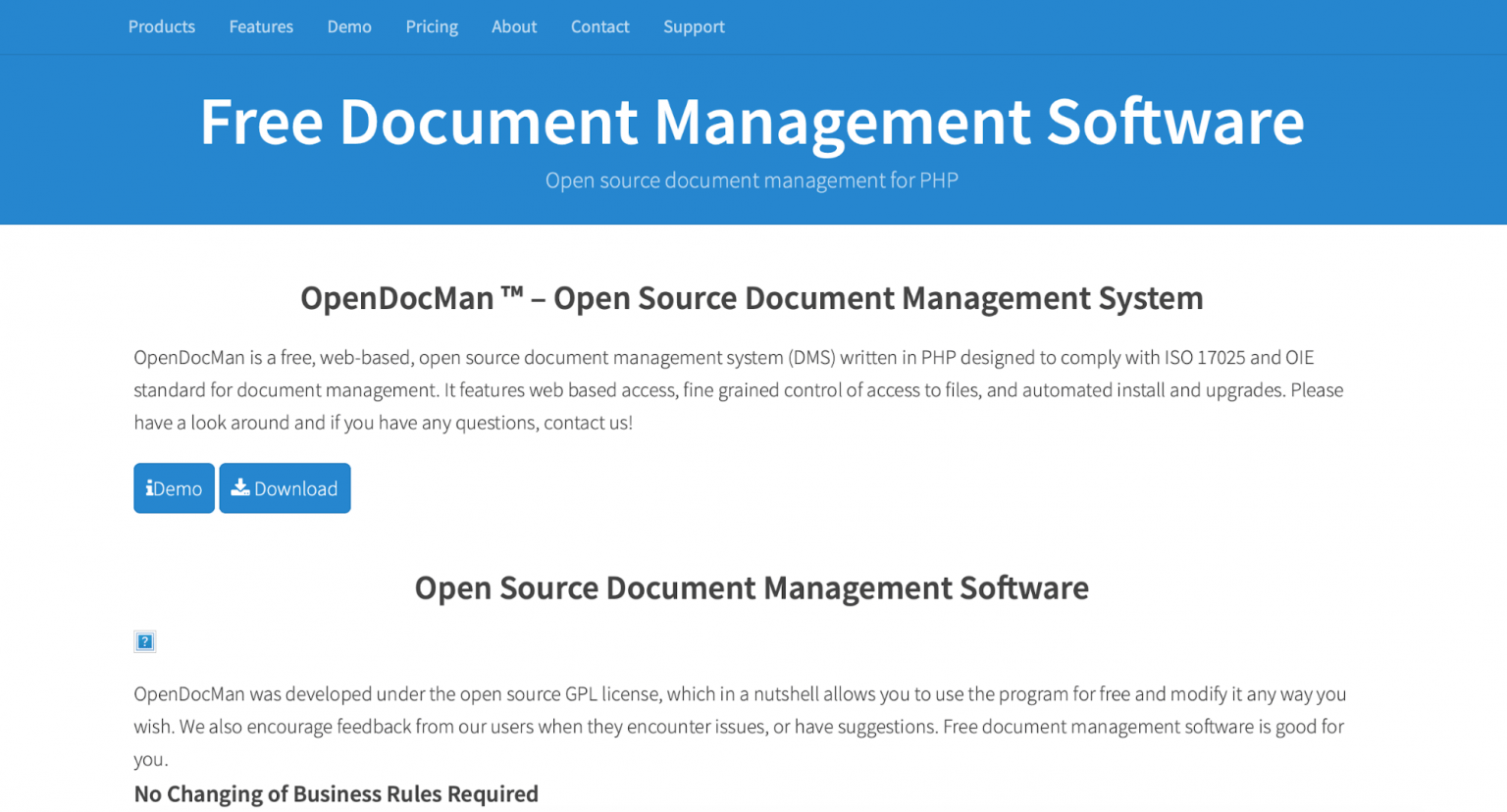
Task: Click the blue question mark icon
Action: 144,640
